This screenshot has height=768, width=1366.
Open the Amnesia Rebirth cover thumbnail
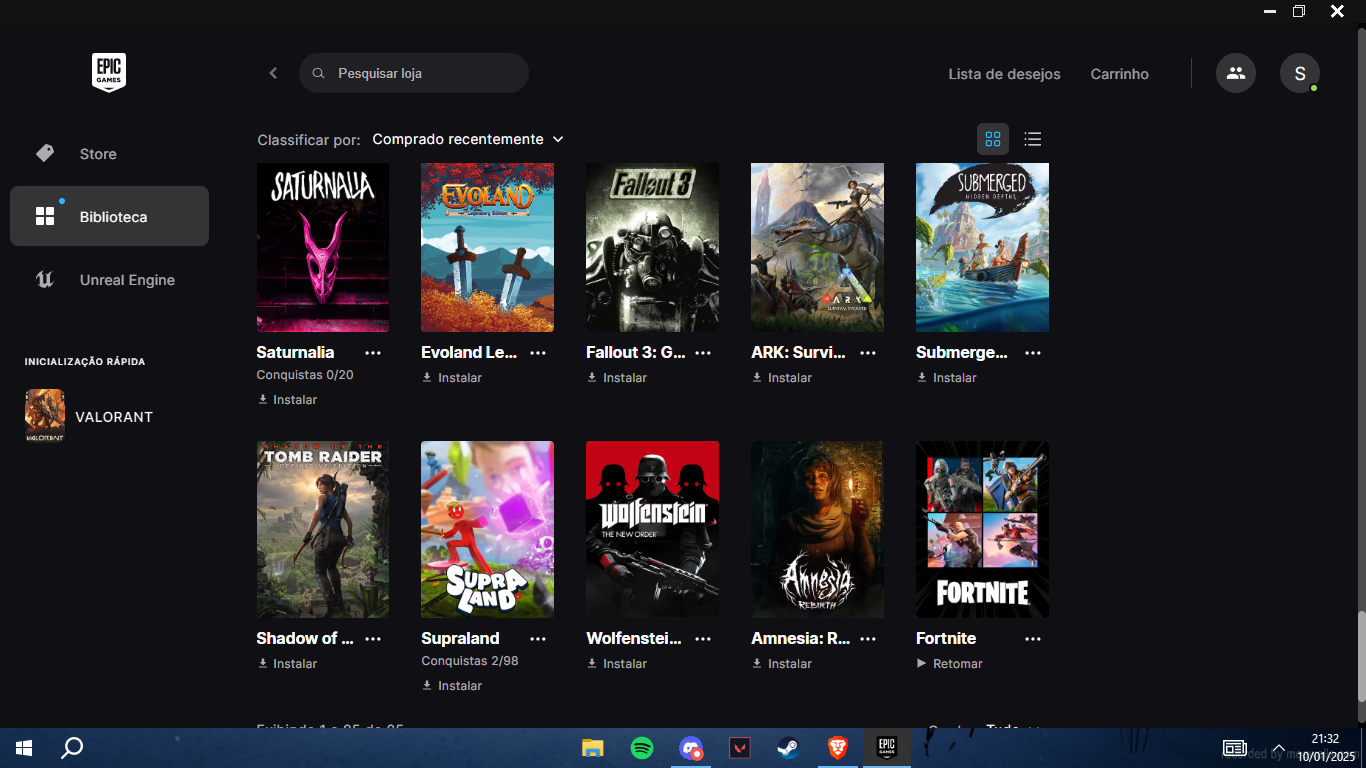(817, 529)
